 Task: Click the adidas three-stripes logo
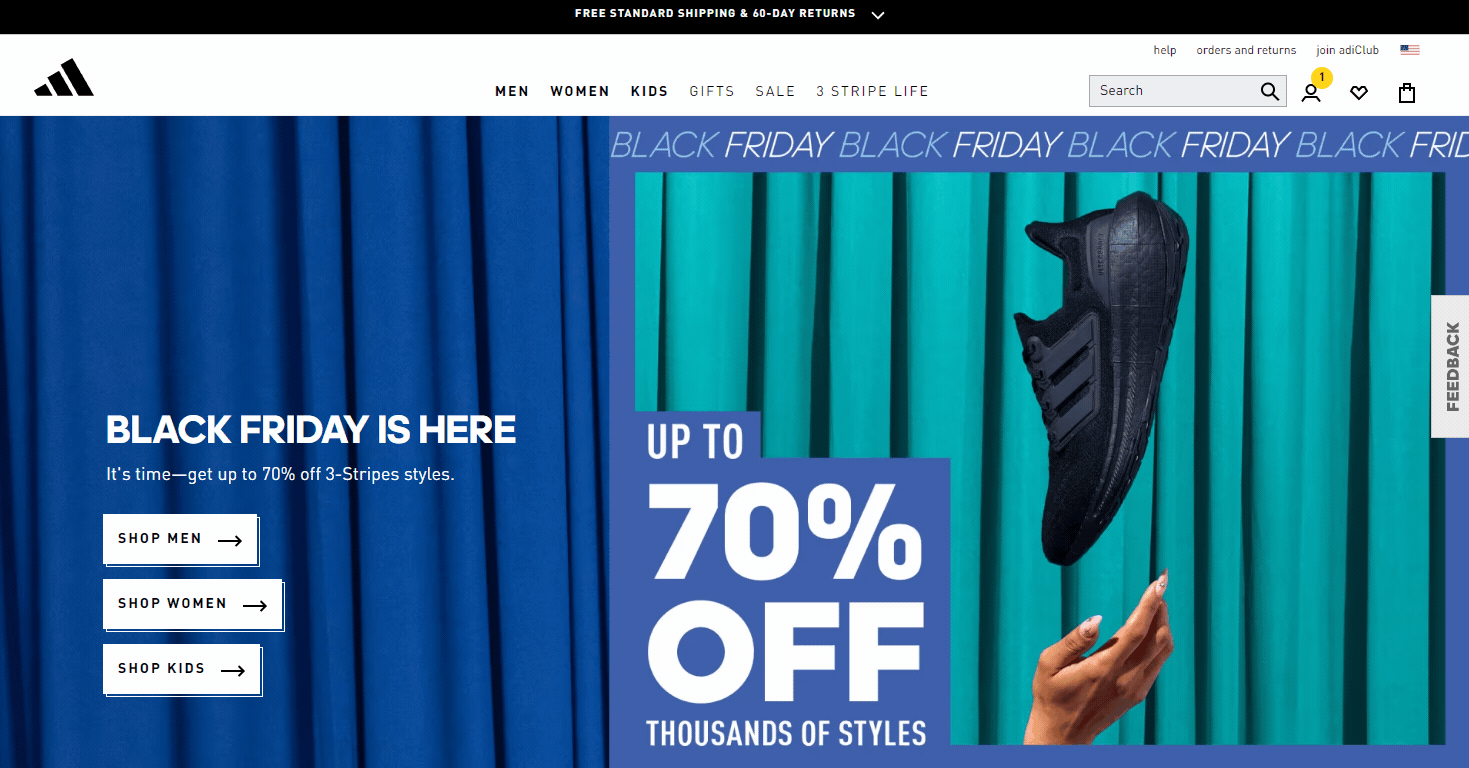pos(64,78)
